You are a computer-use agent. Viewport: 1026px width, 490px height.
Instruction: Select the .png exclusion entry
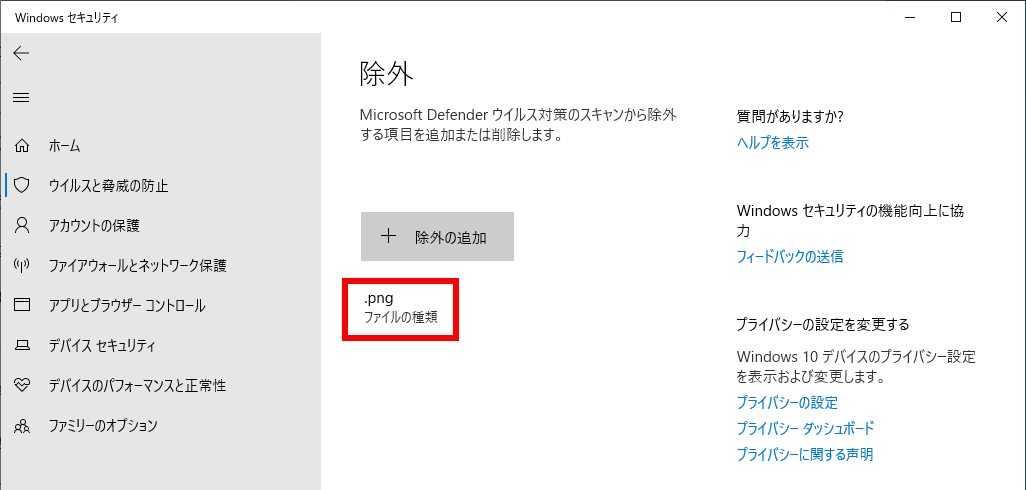pyautogui.click(x=400, y=309)
